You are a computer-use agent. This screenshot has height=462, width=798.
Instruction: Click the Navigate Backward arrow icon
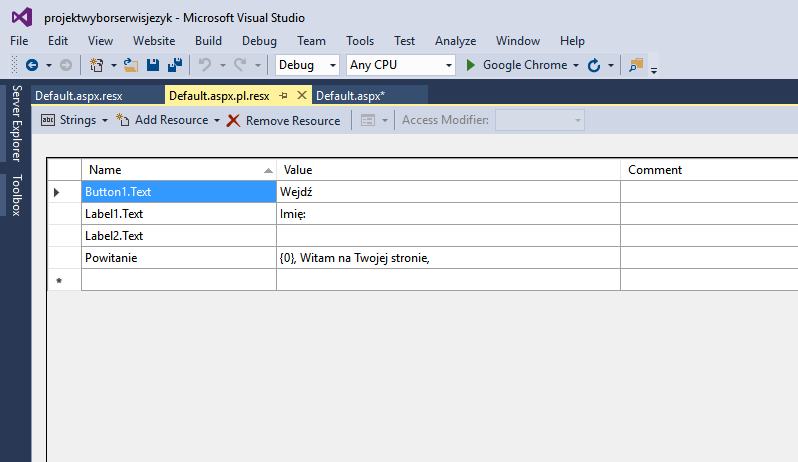pos(32,65)
